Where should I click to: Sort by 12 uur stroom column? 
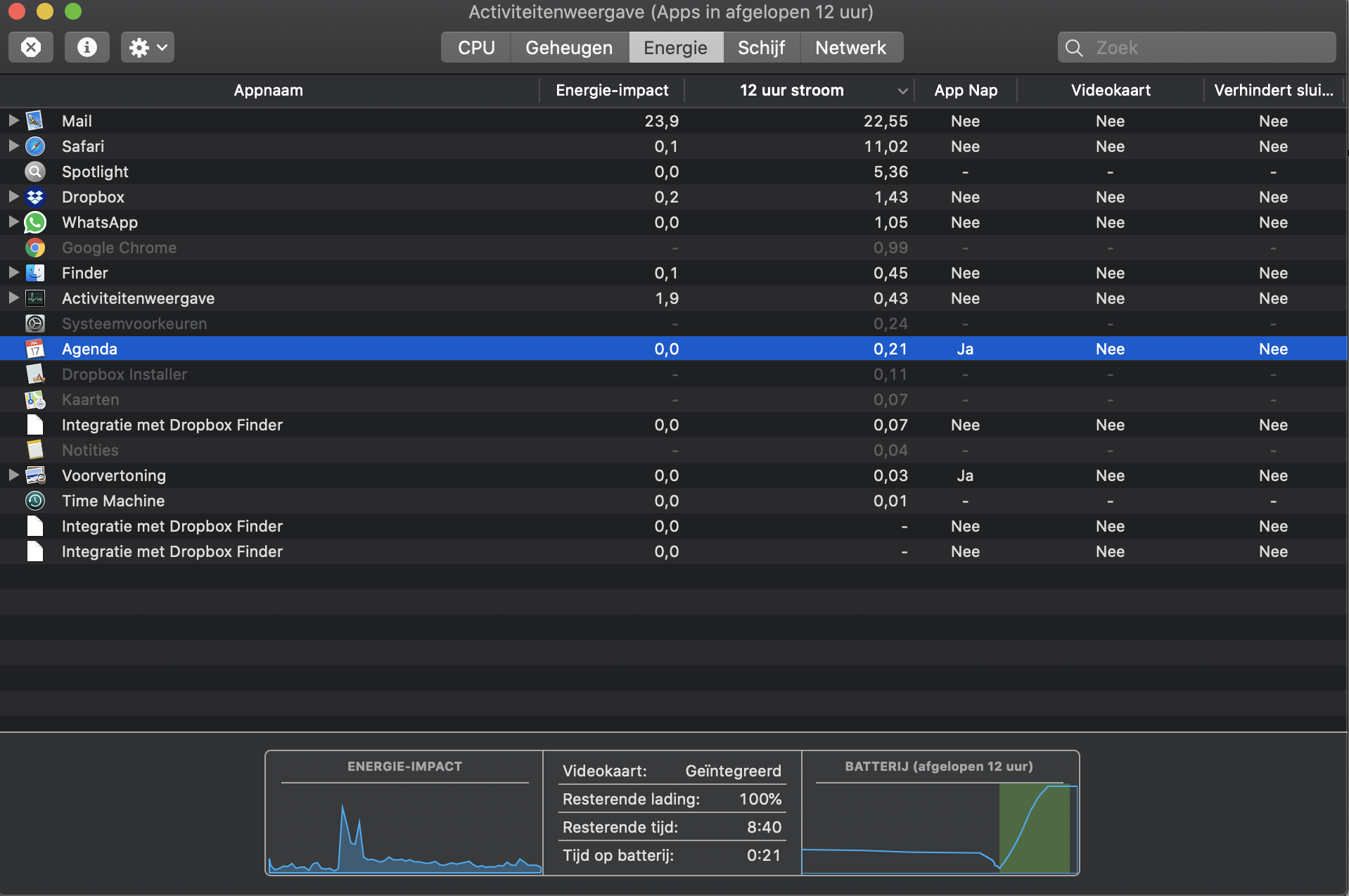point(791,90)
